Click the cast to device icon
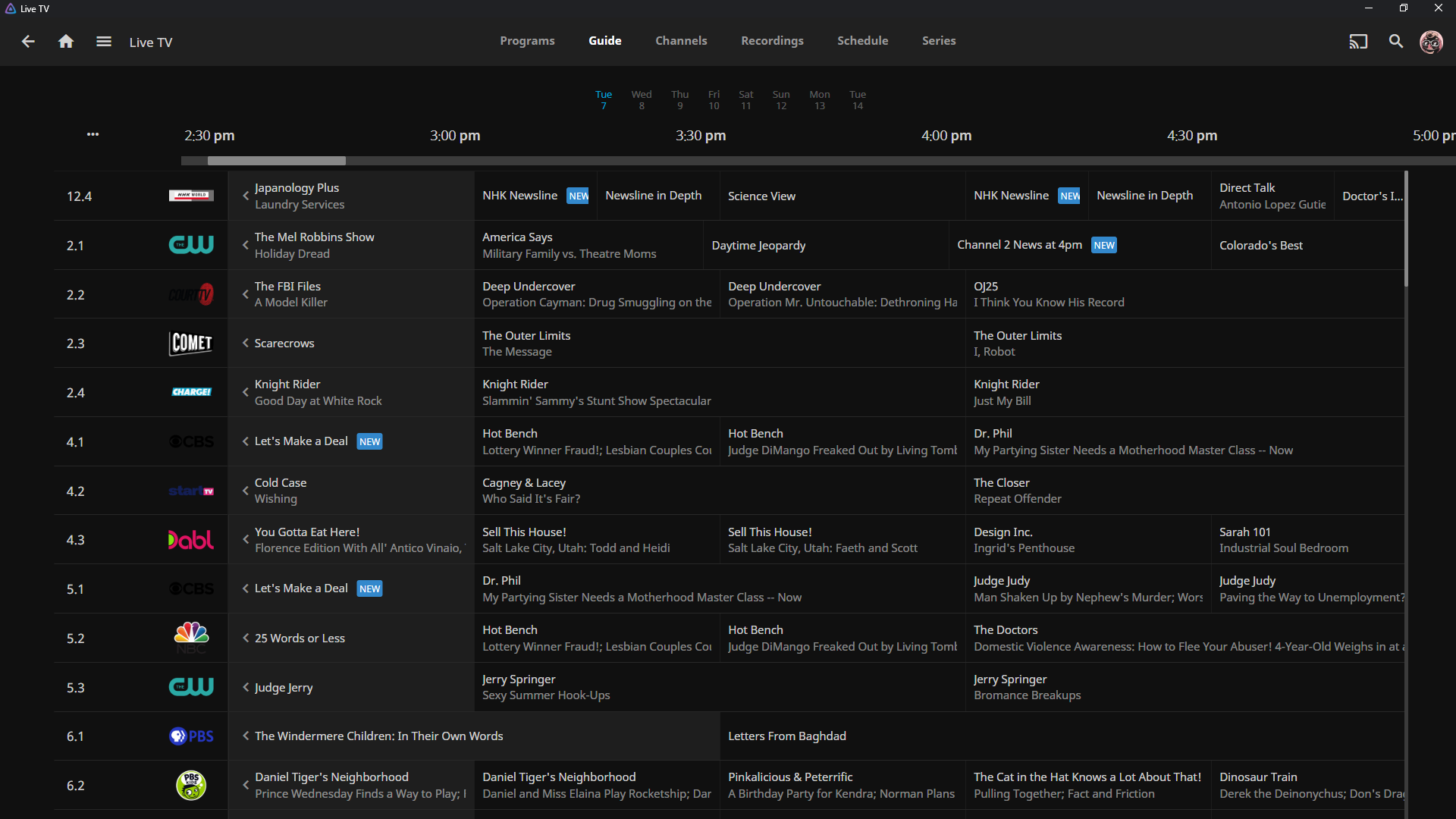This screenshot has height=819, width=1456. point(1357,42)
